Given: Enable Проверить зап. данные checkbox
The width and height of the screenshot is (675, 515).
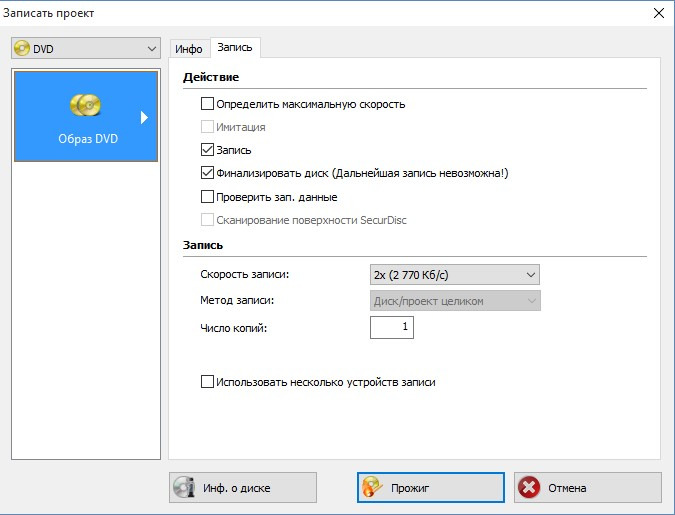Looking at the screenshot, I should click(207, 197).
